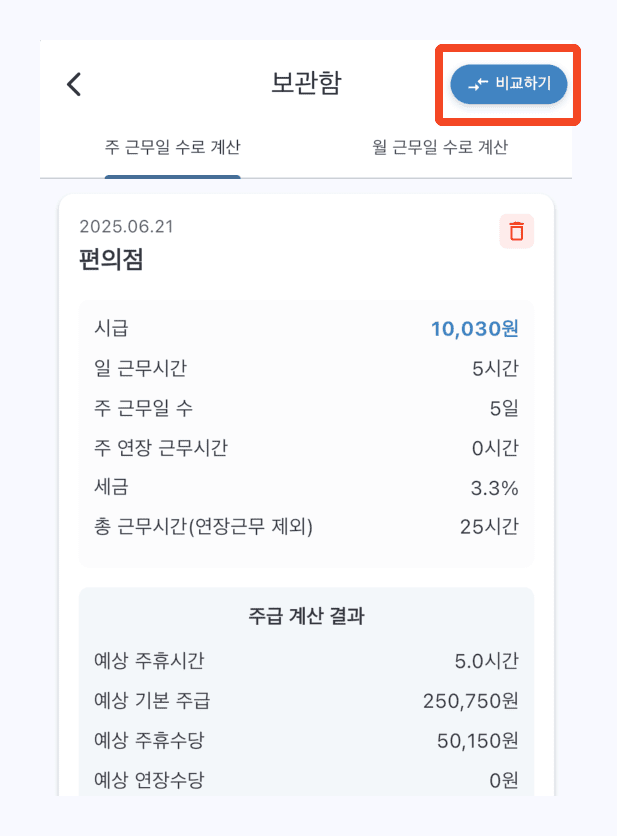Switch to the 주 근무일 수로 계산 tab
The width and height of the screenshot is (617, 836).
click(172, 148)
